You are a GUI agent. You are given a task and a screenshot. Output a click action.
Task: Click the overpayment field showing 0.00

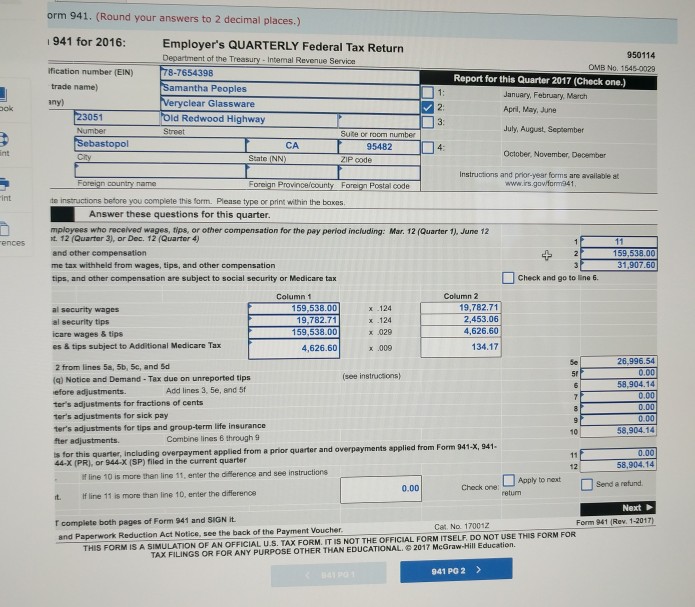coord(381,489)
